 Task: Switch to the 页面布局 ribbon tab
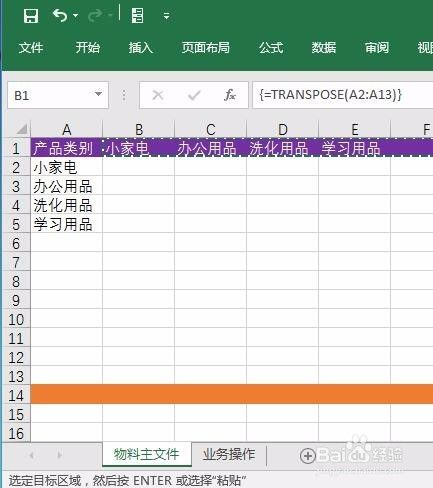point(206,47)
